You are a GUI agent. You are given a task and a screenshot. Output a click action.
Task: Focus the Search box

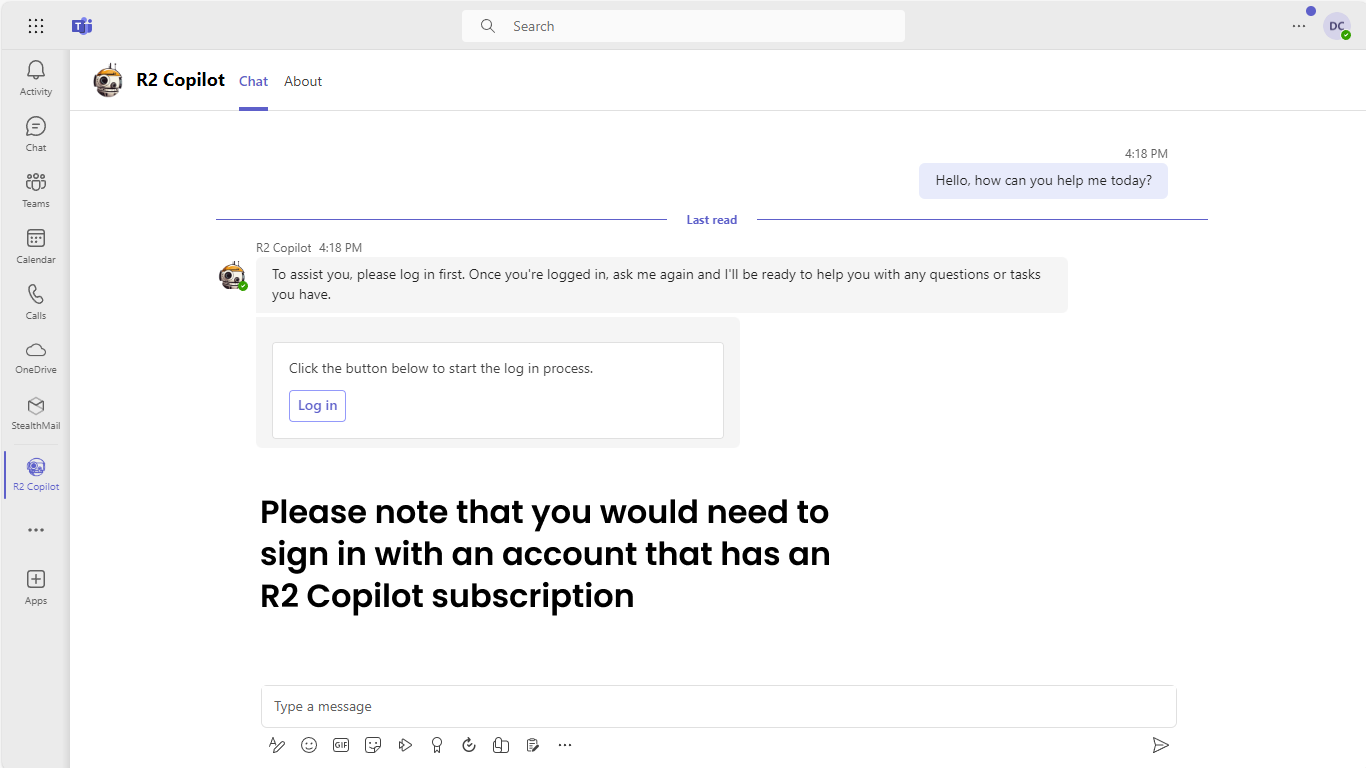coord(683,26)
